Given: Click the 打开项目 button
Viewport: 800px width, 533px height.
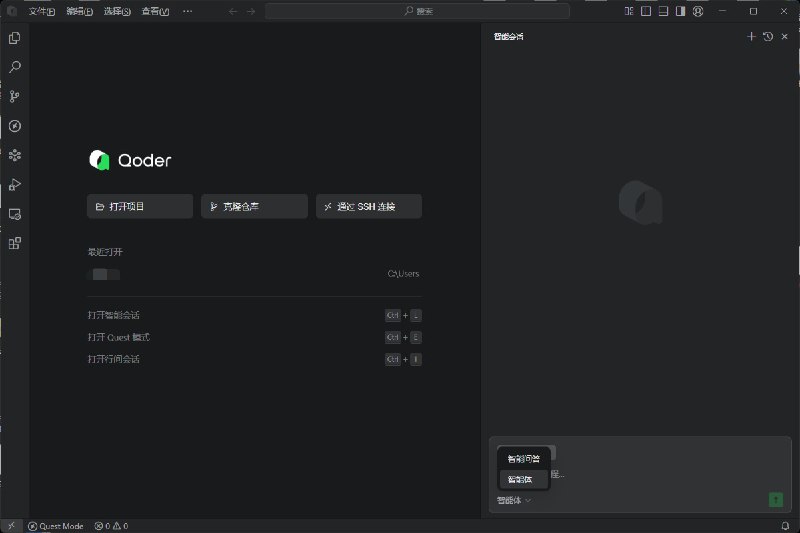Looking at the screenshot, I should pyautogui.click(x=140, y=206).
